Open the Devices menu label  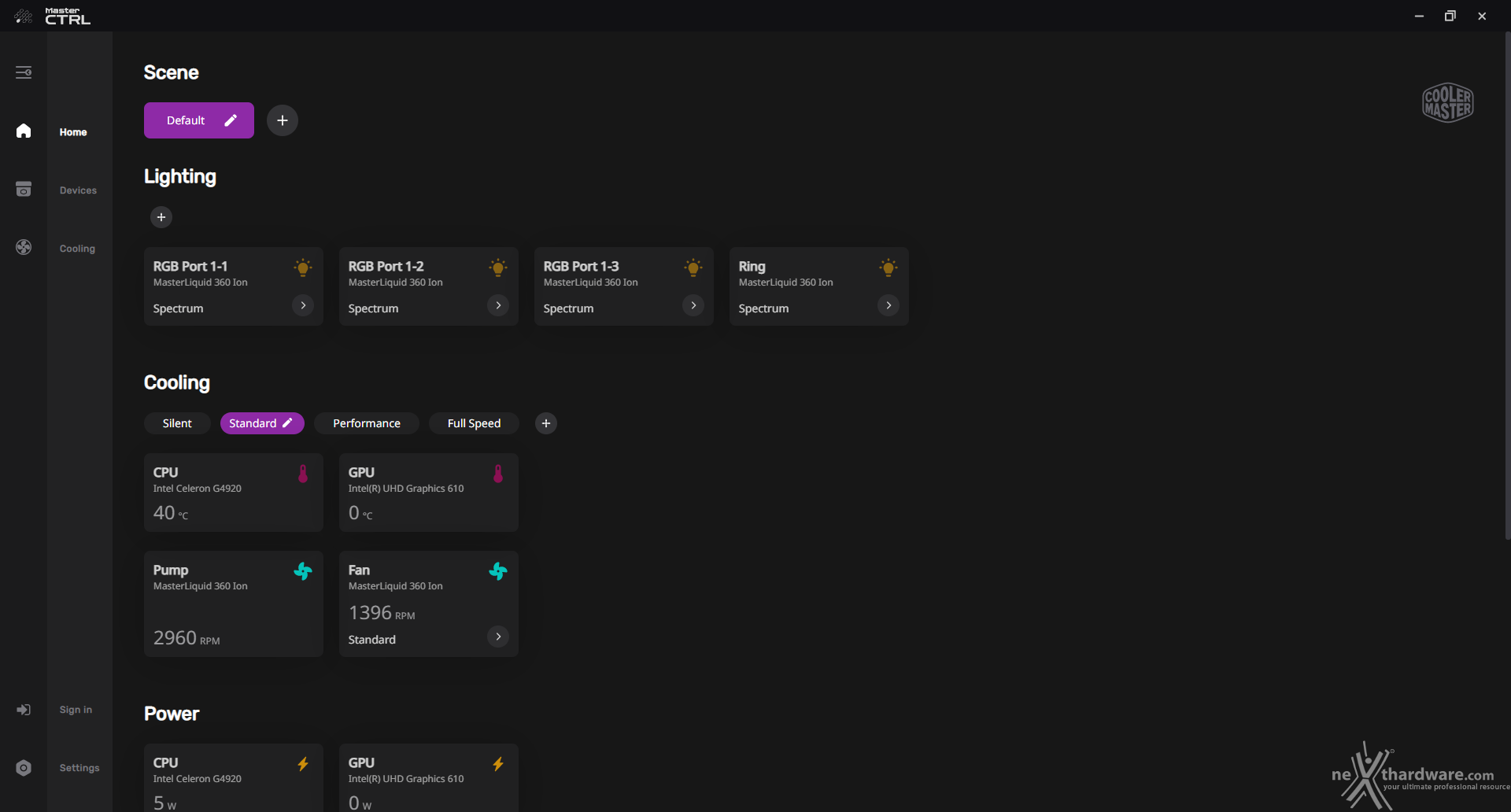click(78, 190)
